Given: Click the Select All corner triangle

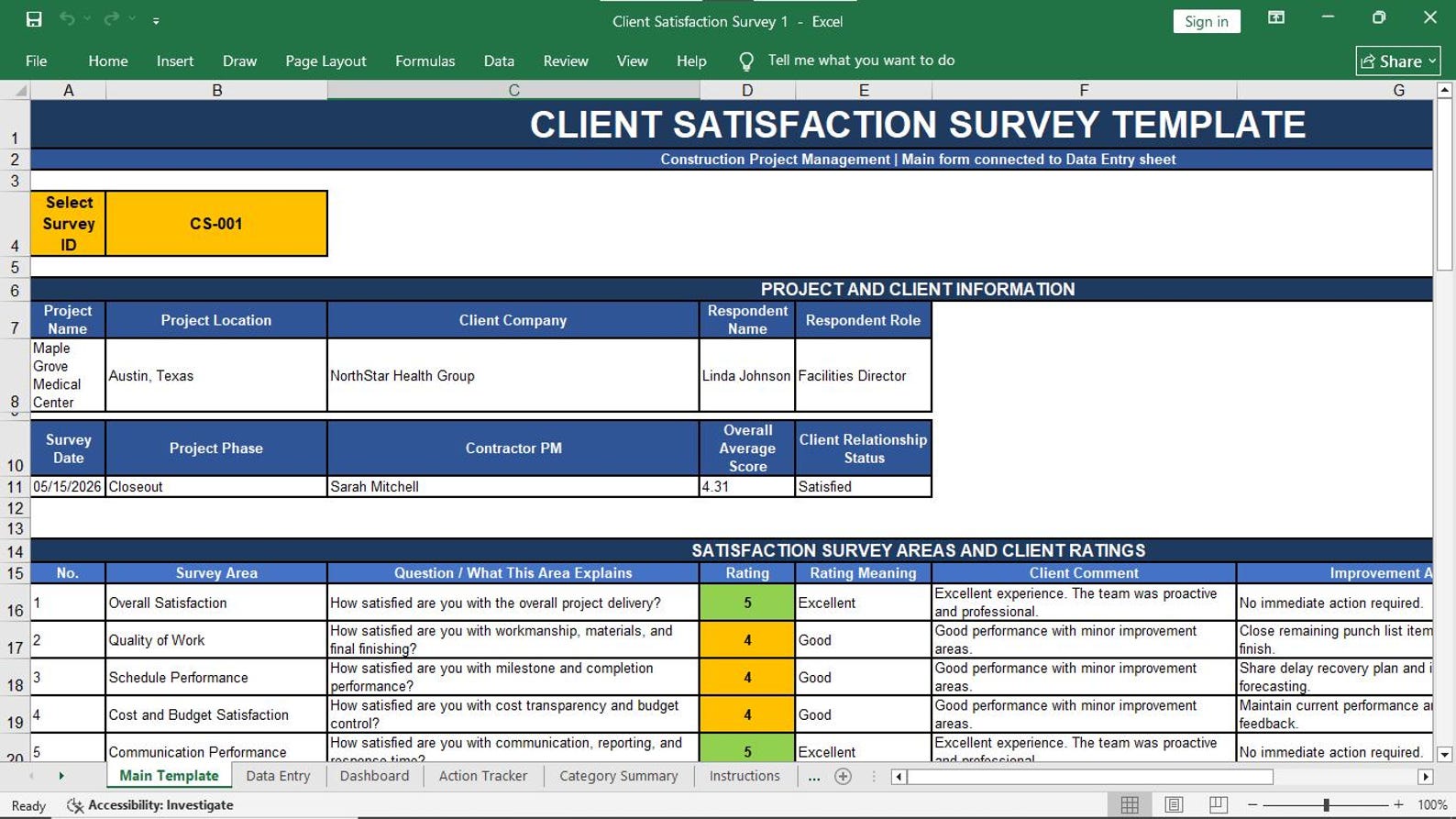Looking at the screenshot, I should click(x=20, y=91).
